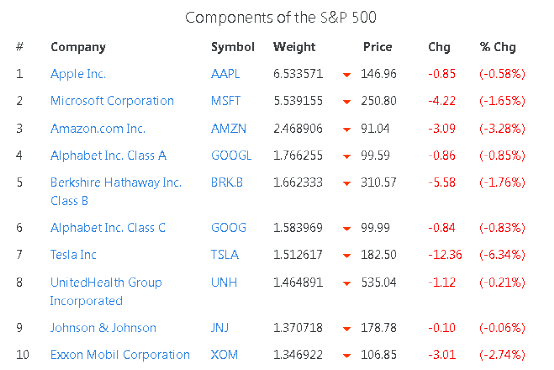554x370 pixels.
Task: Click the Company column header
Action: [78, 47]
